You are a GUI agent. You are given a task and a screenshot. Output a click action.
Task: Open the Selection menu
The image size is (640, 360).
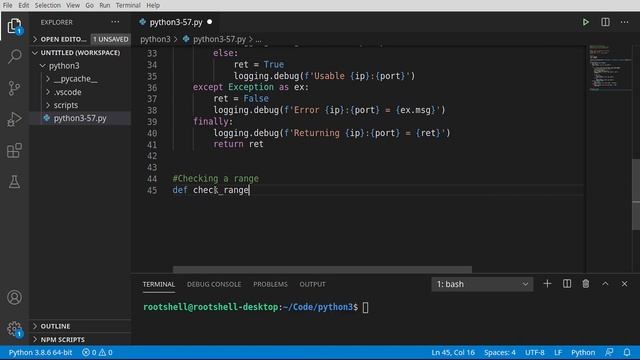[47, 5]
